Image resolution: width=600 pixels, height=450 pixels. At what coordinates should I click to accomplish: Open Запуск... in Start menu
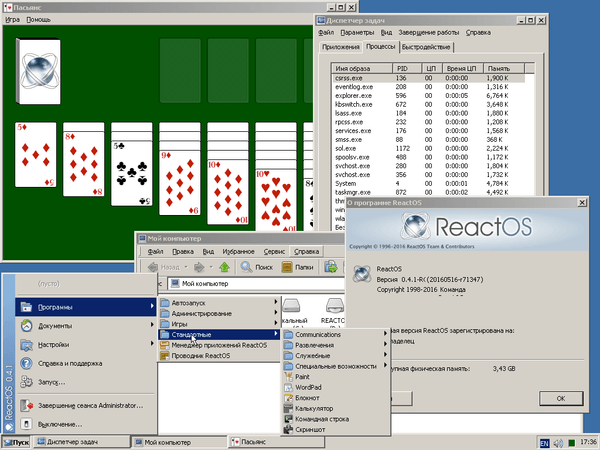coord(86,382)
